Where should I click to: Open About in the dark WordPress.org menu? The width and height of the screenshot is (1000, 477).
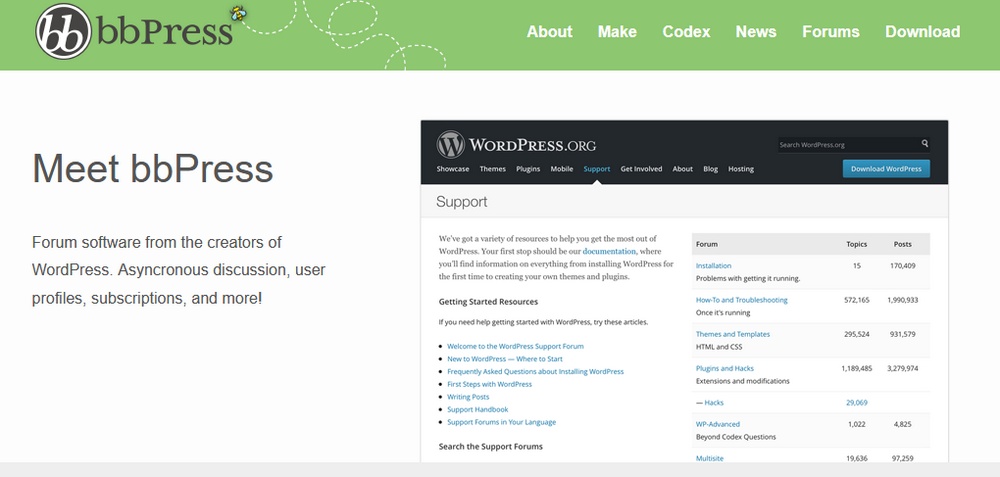point(682,169)
